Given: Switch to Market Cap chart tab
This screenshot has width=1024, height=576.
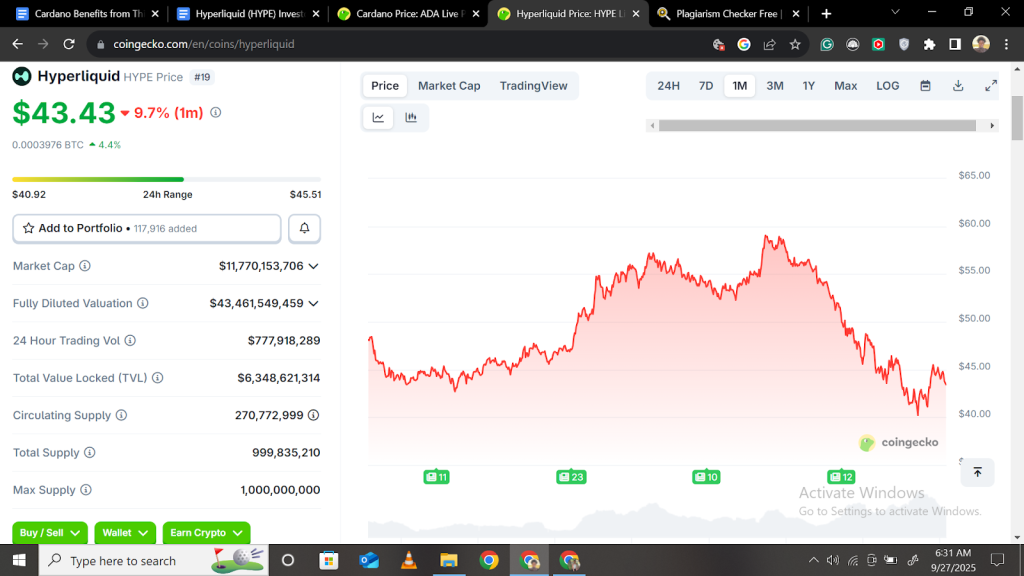Looking at the screenshot, I should point(449,86).
